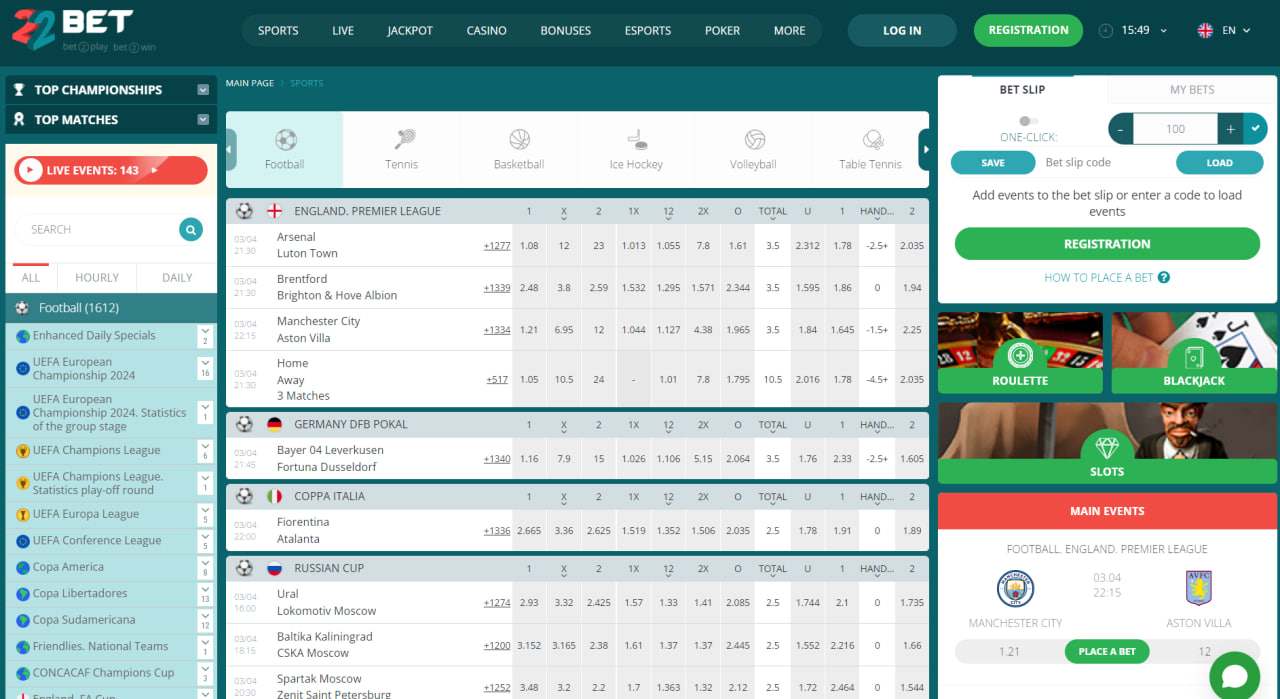Expand UEFA European Championship 2024 list

tap(205, 368)
